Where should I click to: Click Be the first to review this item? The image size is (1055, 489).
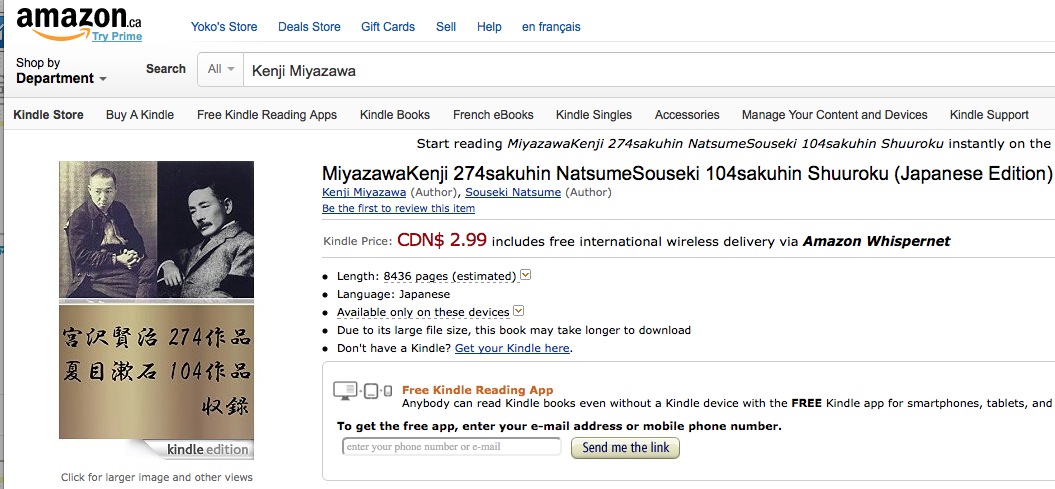tap(398, 209)
